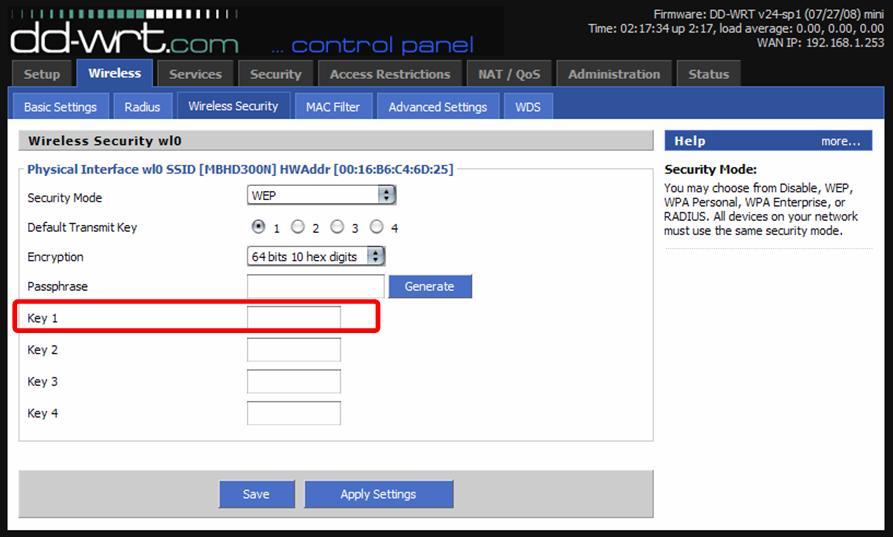893x537 pixels.
Task: Open the WDS sub-tab
Action: coord(528,106)
